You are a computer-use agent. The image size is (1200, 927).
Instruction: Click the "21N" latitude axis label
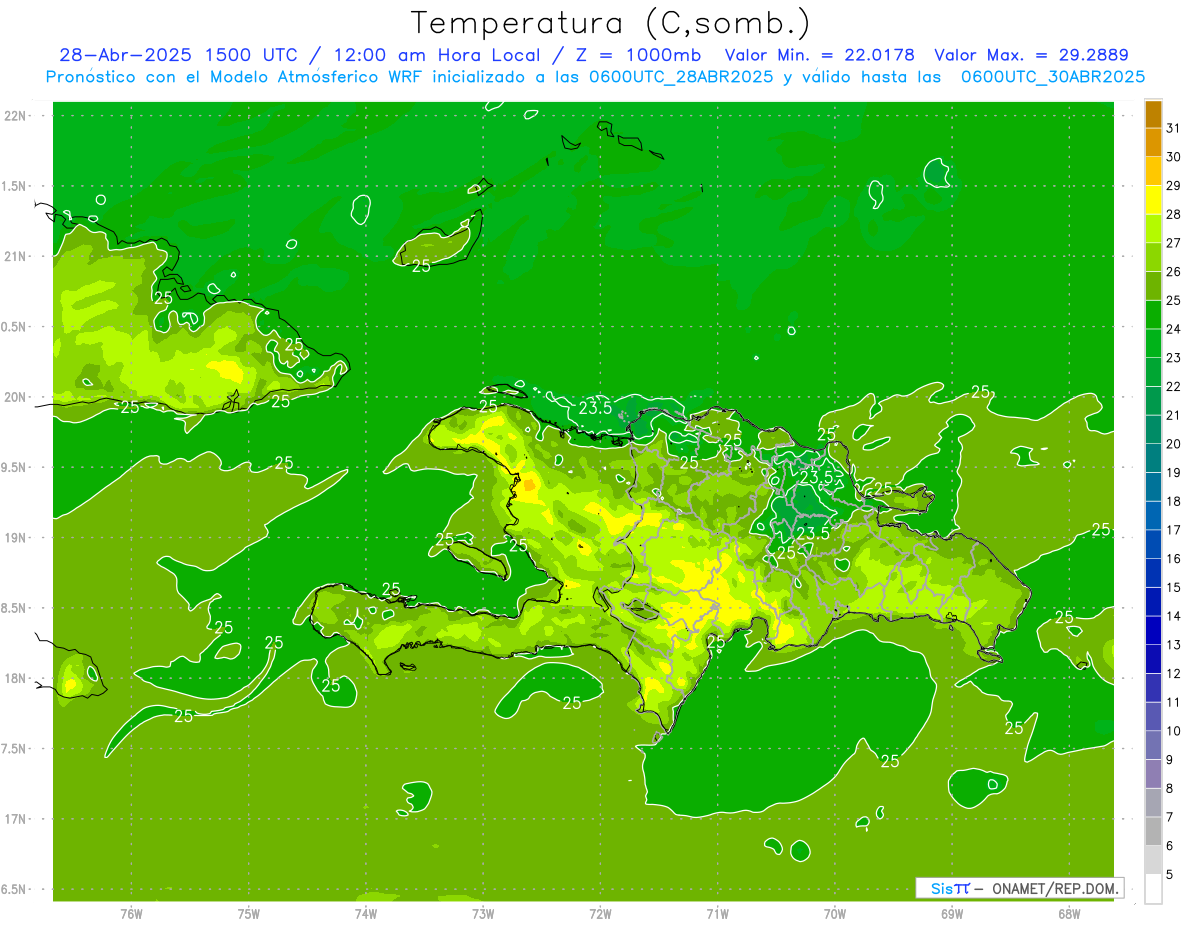click(15, 256)
